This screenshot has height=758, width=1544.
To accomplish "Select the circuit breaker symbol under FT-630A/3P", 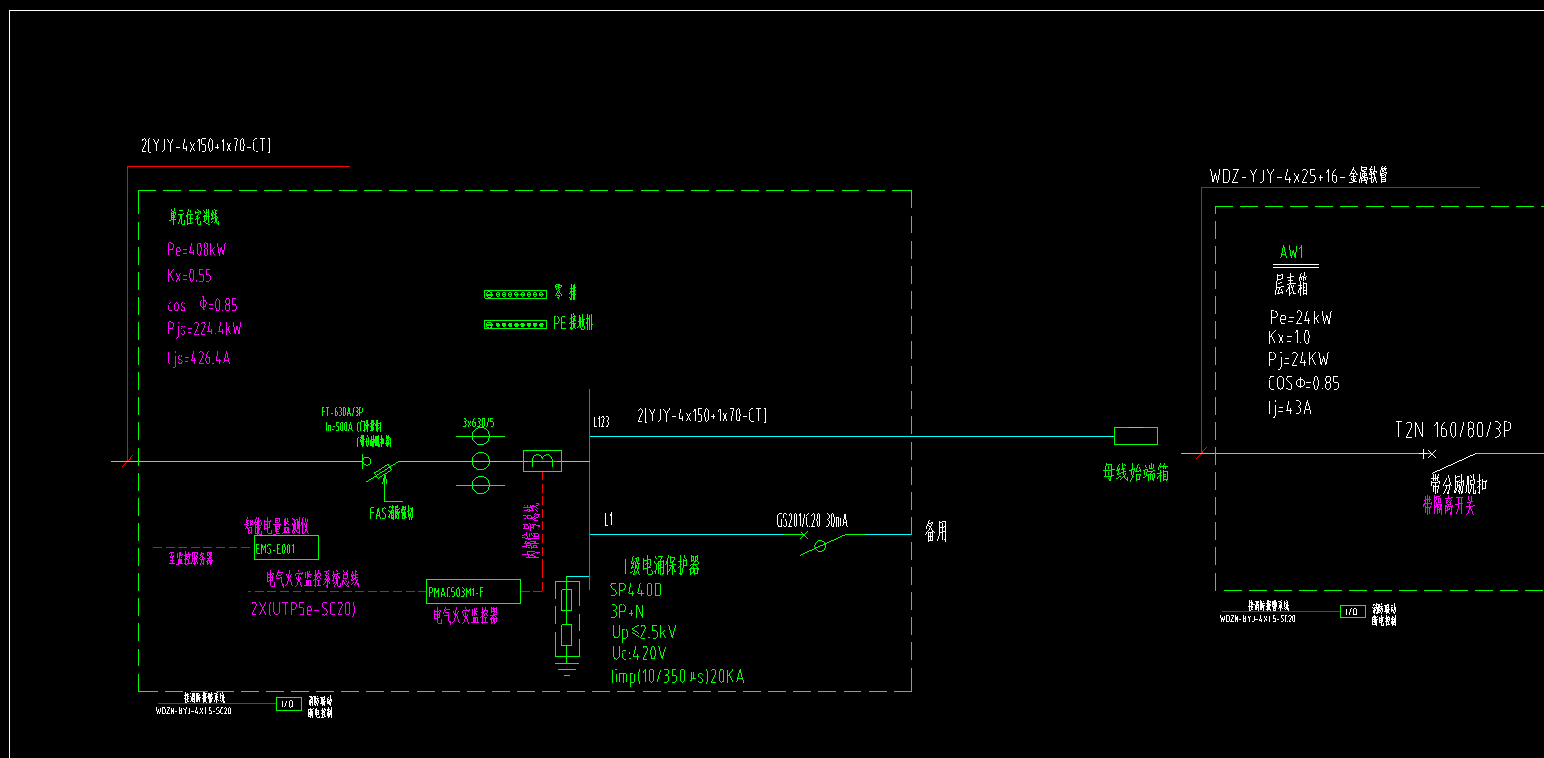I will click(383, 468).
